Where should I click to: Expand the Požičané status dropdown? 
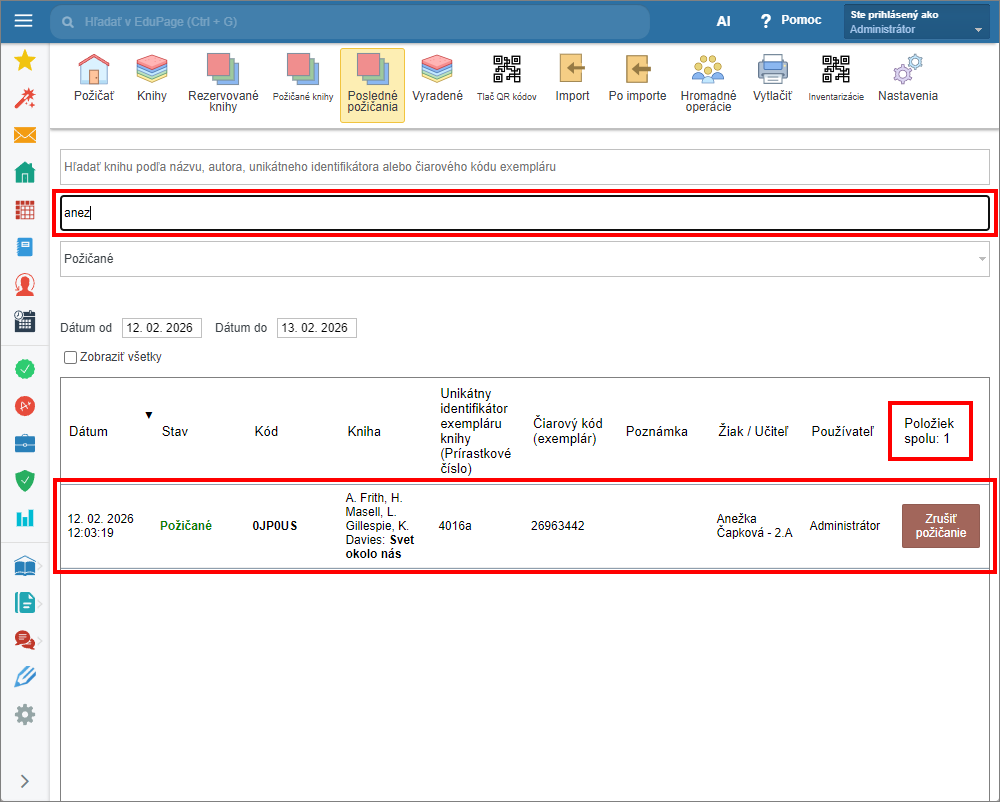point(525,259)
